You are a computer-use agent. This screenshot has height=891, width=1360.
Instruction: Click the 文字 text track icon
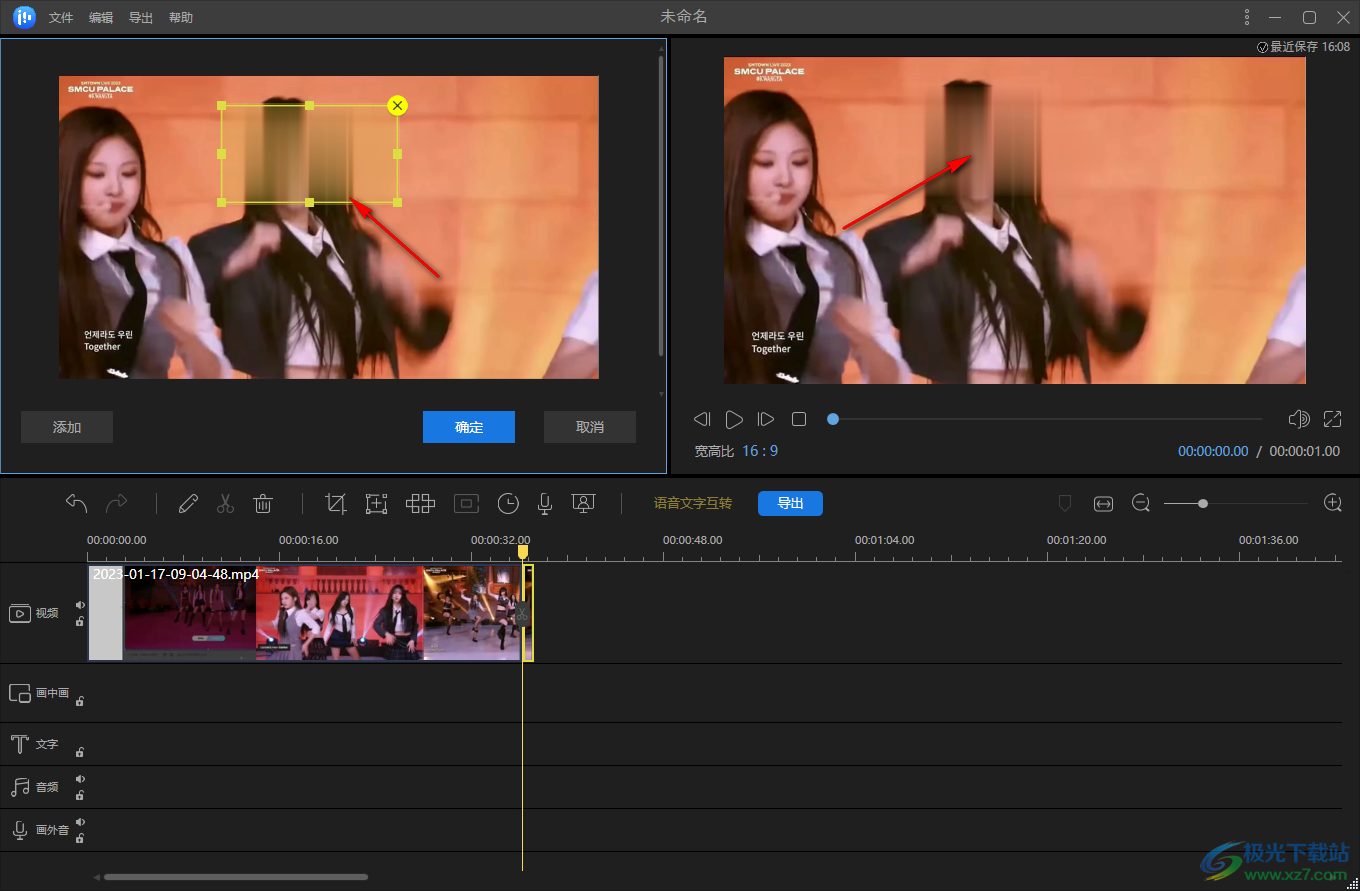20,744
